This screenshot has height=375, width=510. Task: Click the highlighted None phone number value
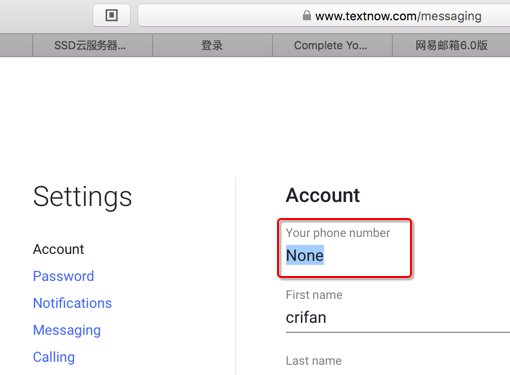coord(305,255)
